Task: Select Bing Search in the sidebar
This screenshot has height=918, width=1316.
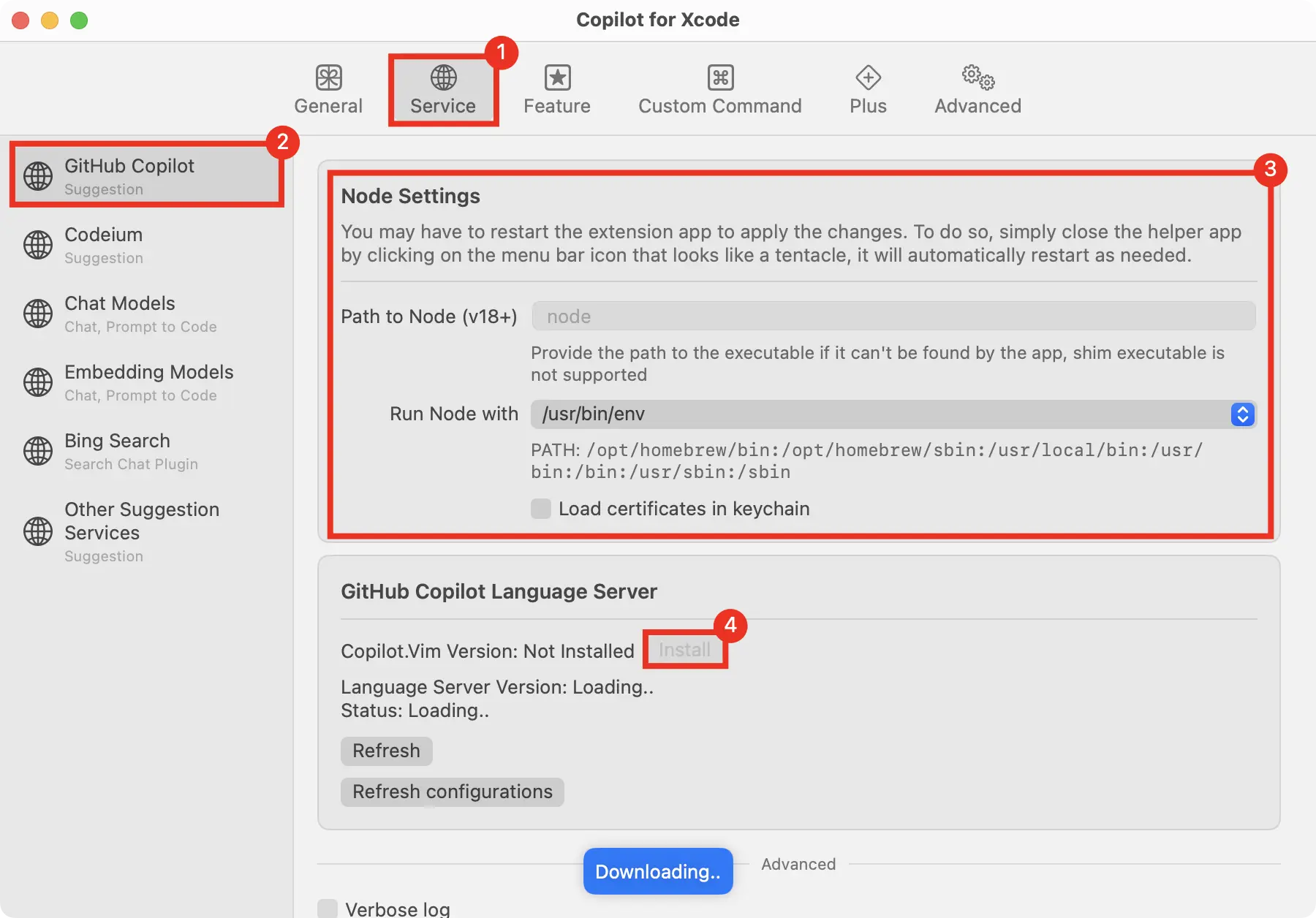Action: [146, 451]
